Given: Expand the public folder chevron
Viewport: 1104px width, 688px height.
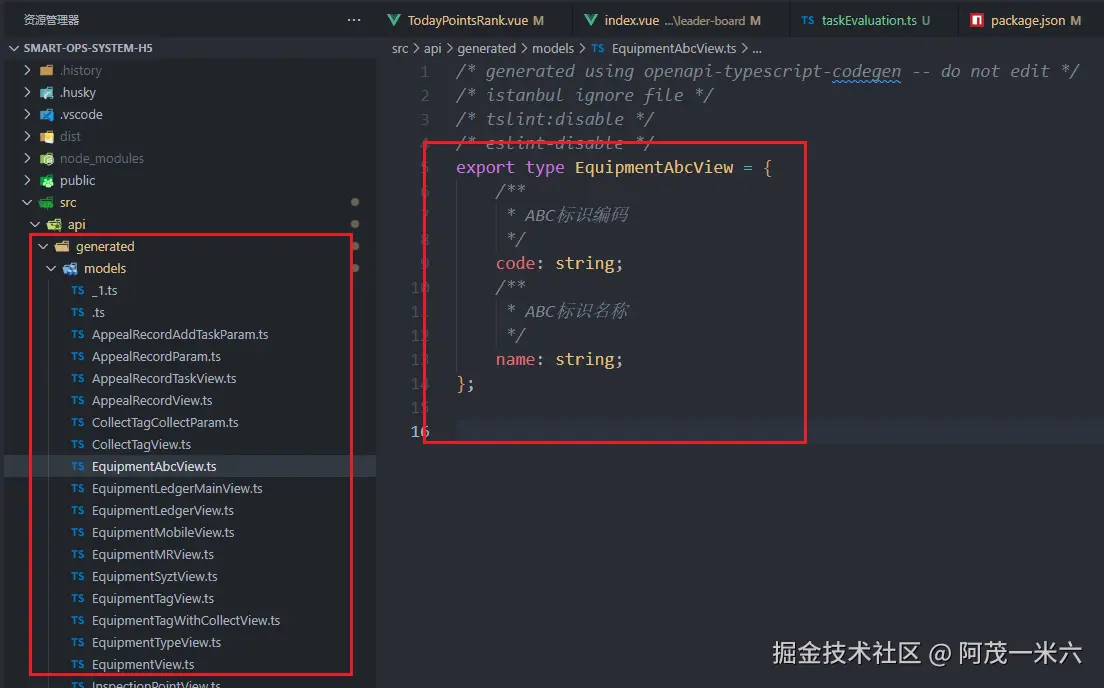Looking at the screenshot, I should (27, 180).
